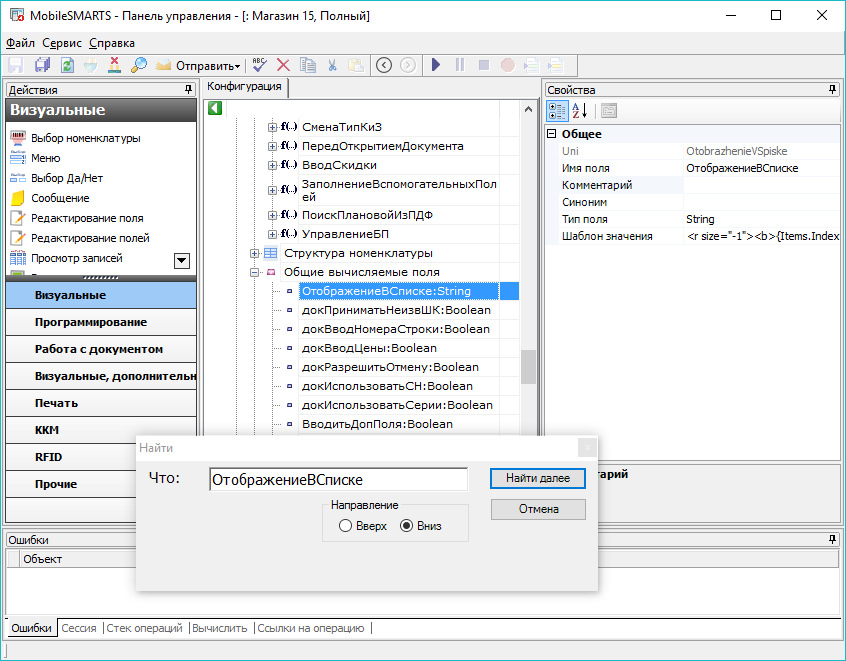Click the refresh configuration icon with green arrows
The height and width of the screenshot is (661, 846).
(67, 65)
